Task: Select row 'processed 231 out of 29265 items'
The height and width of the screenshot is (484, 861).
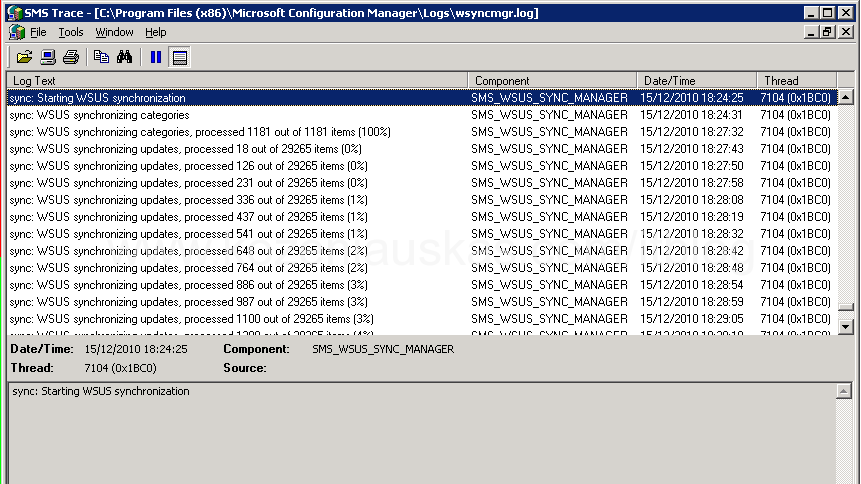Action: pos(422,183)
